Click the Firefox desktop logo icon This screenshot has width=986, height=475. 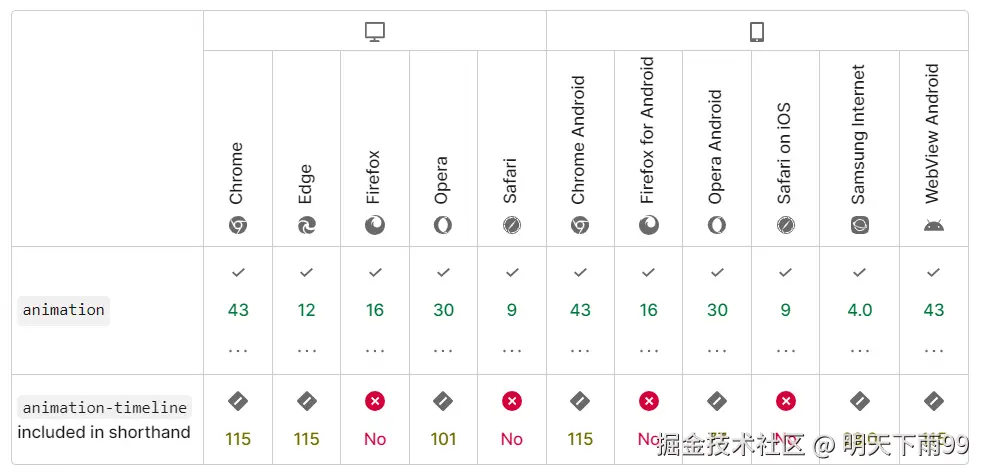coord(375,225)
